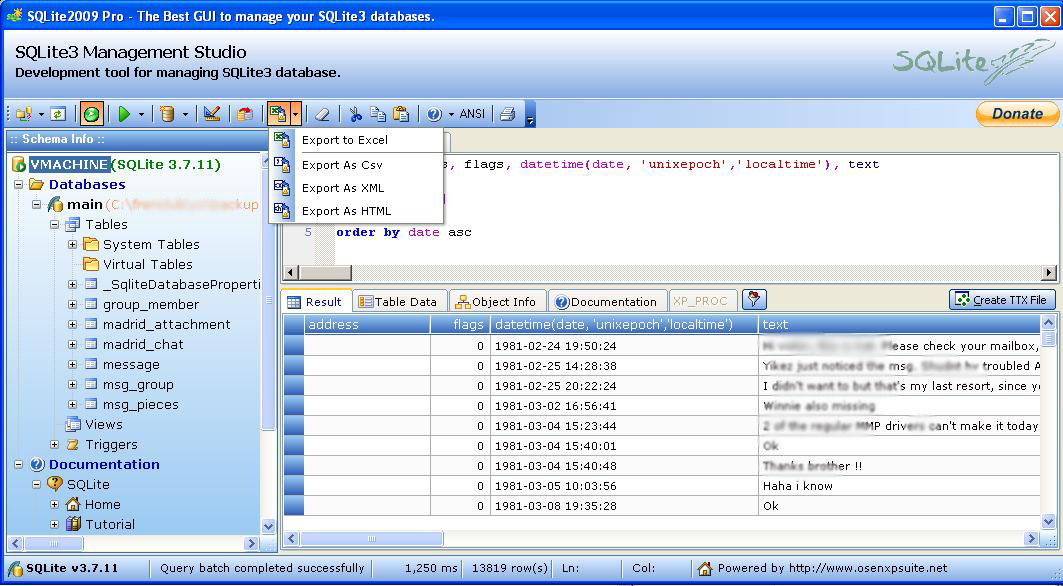Click the text column header

(899, 324)
